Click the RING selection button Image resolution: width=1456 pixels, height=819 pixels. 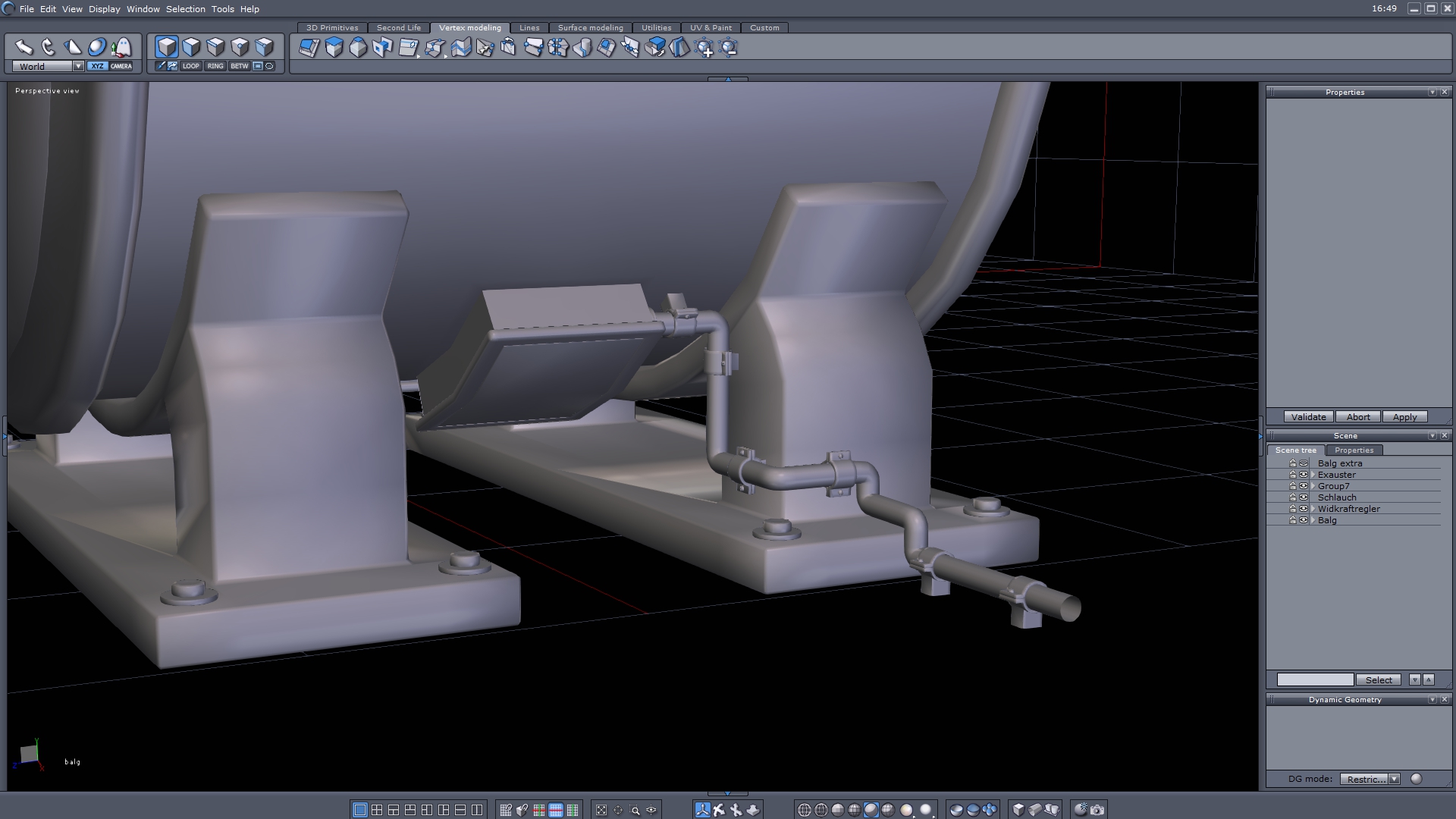point(215,66)
